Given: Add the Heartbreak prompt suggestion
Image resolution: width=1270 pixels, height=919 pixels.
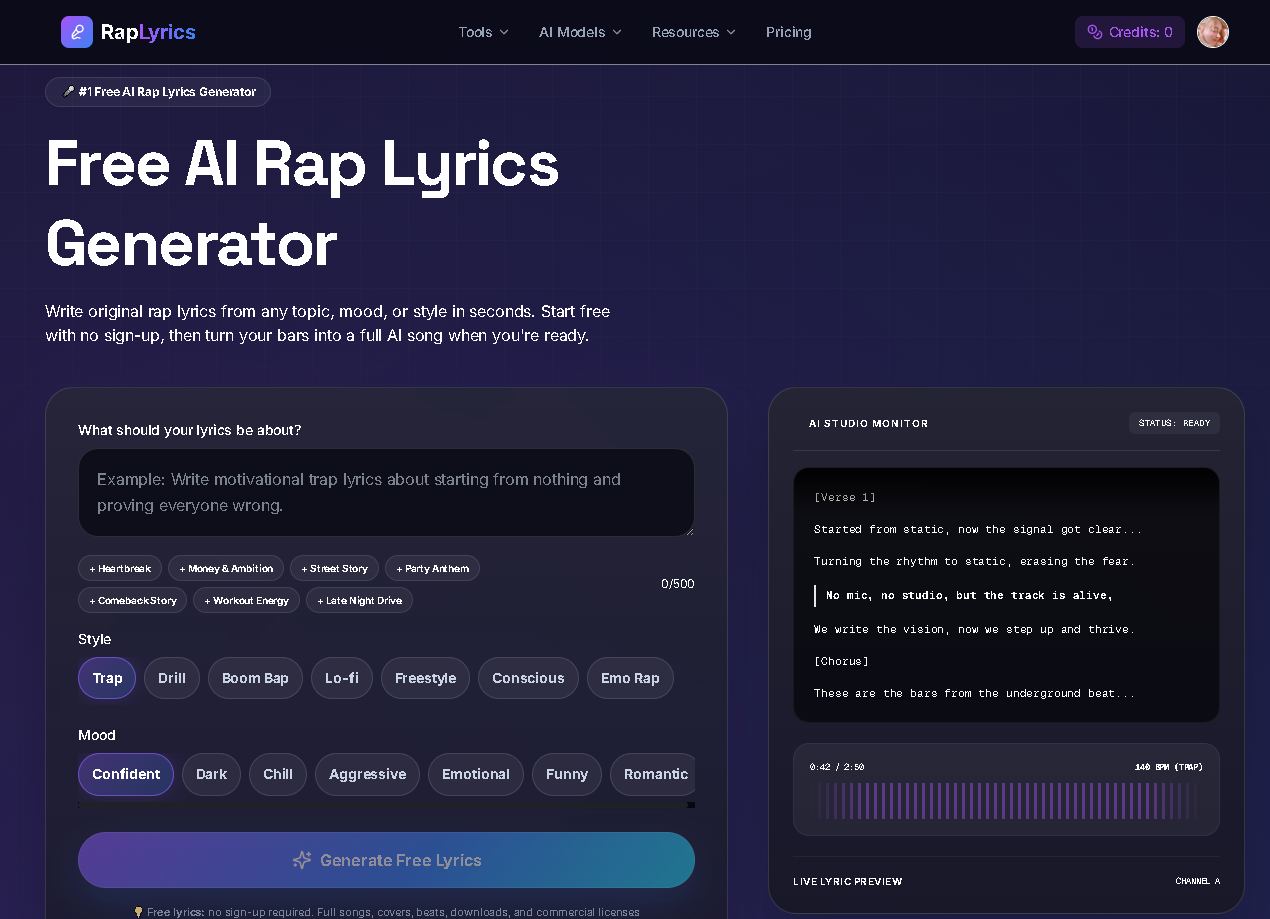Looking at the screenshot, I should [x=120, y=568].
